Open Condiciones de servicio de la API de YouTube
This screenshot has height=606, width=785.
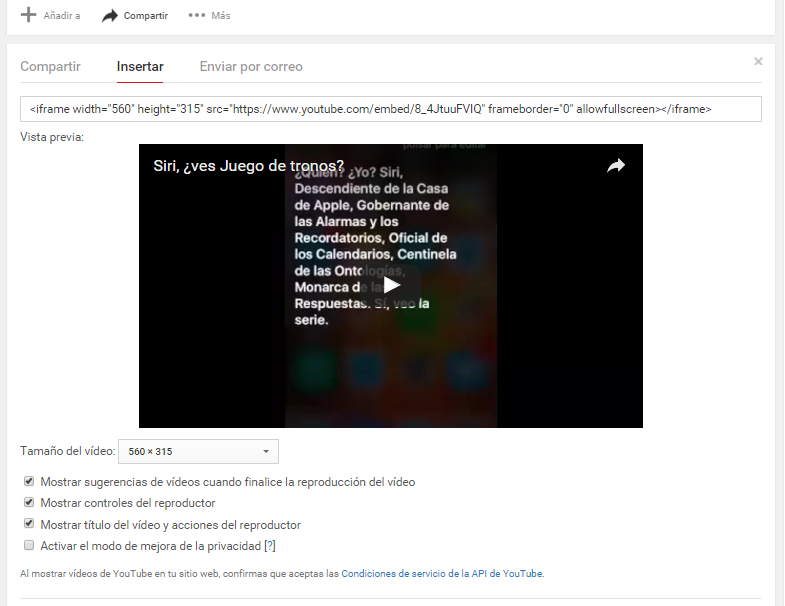(442, 574)
